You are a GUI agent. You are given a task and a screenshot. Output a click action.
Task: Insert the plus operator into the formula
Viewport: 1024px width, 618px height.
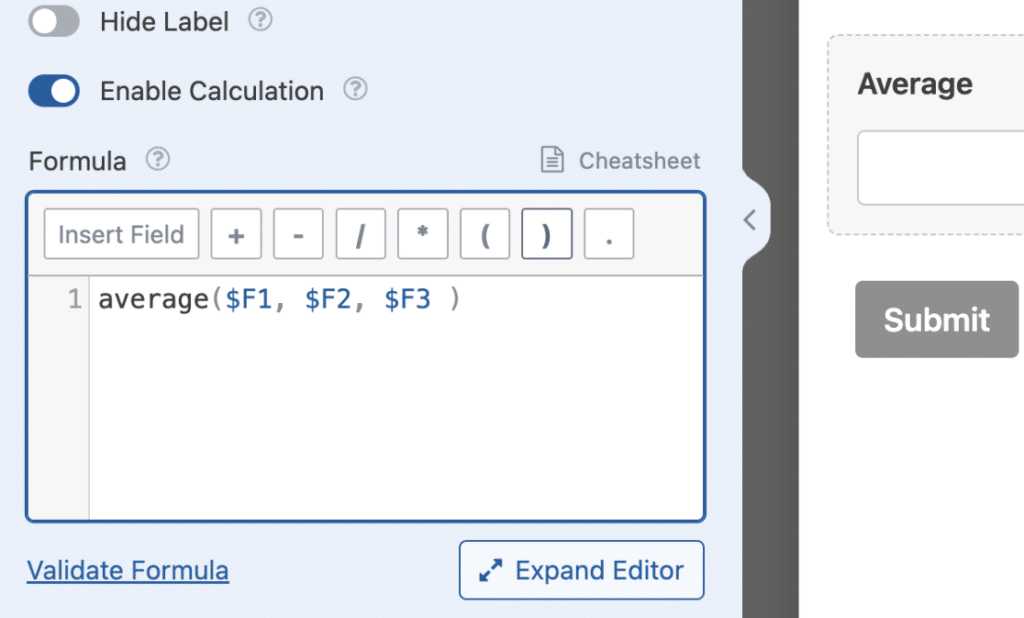pyautogui.click(x=236, y=234)
